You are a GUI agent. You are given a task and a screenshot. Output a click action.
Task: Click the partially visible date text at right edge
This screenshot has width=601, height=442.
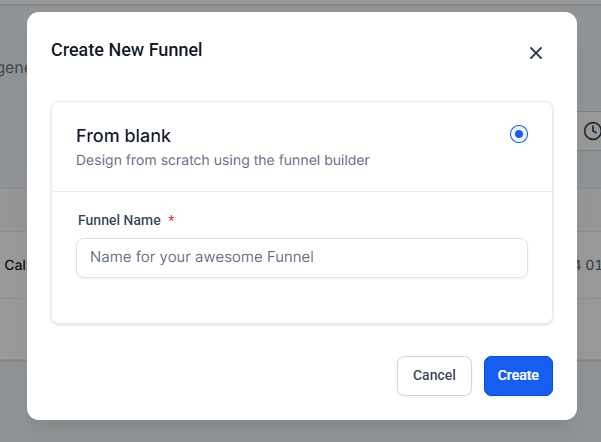pos(588,265)
